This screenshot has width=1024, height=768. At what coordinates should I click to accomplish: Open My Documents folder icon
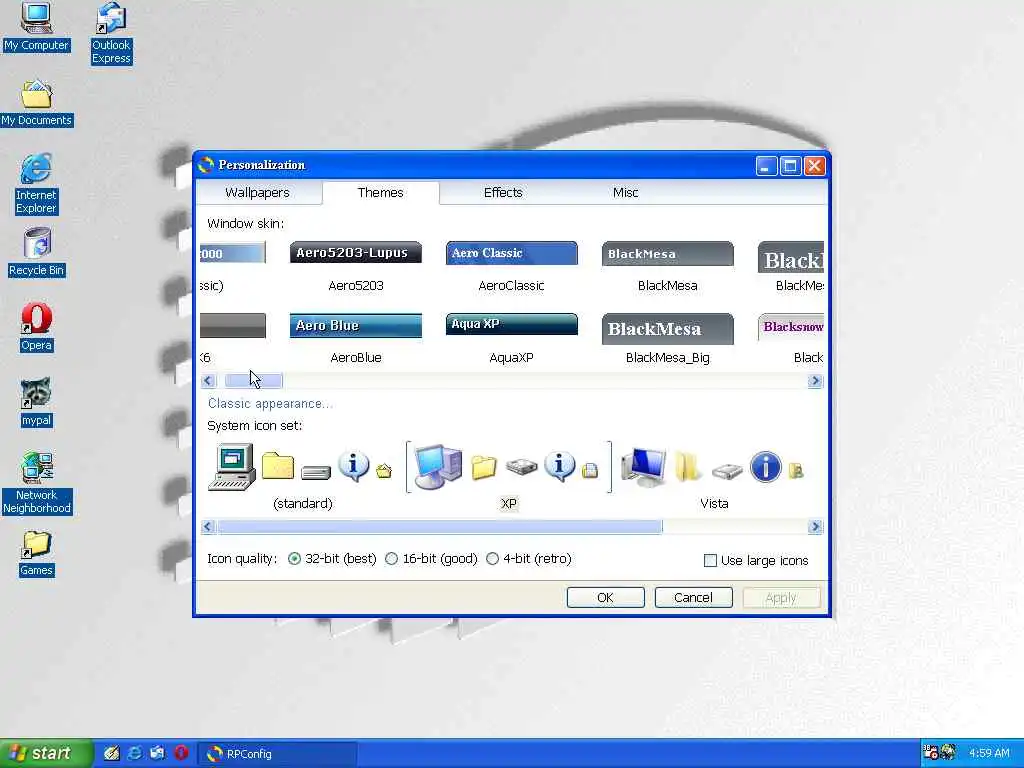37,103
